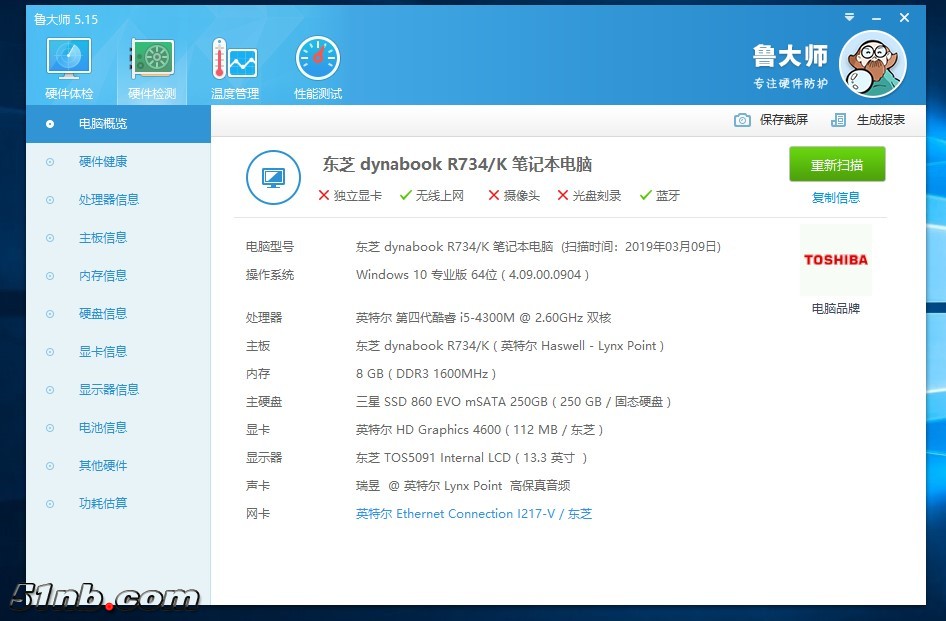The width and height of the screenshot is (946, 621).
Task: Open the 温度管理 temperature management icon
Action: (x=235, y=62)
